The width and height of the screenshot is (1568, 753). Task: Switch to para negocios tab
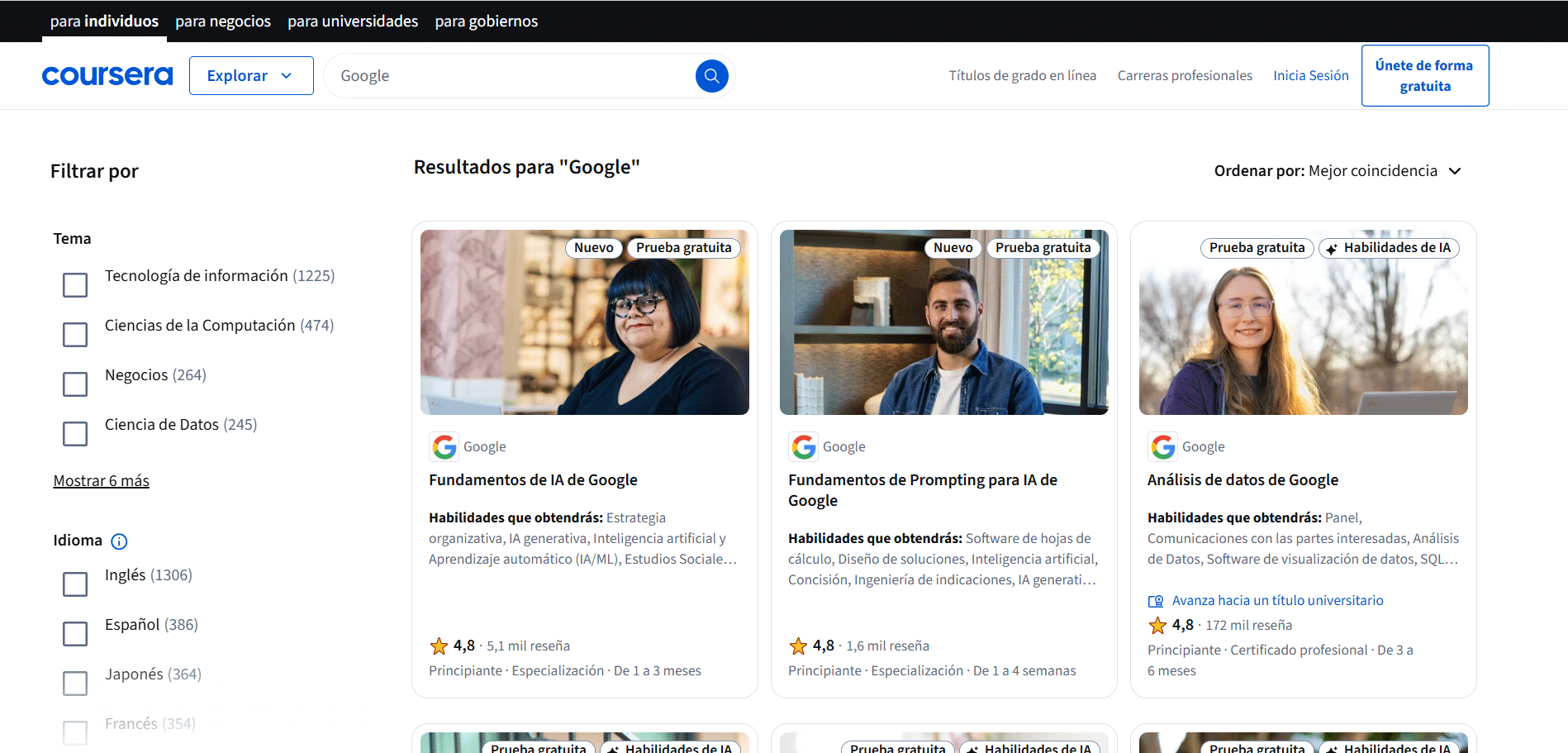coord(223,21)
